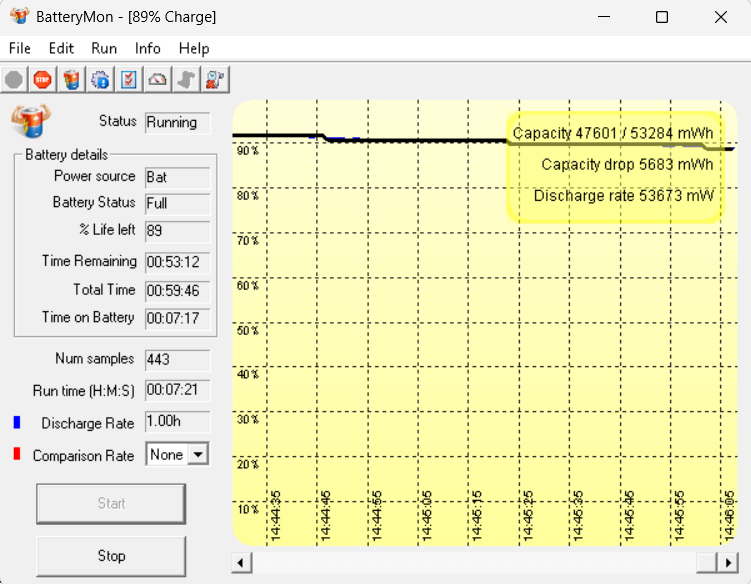
Task: Click the disabled Start button
Action: pyautogui.click(x=111, y=504)
